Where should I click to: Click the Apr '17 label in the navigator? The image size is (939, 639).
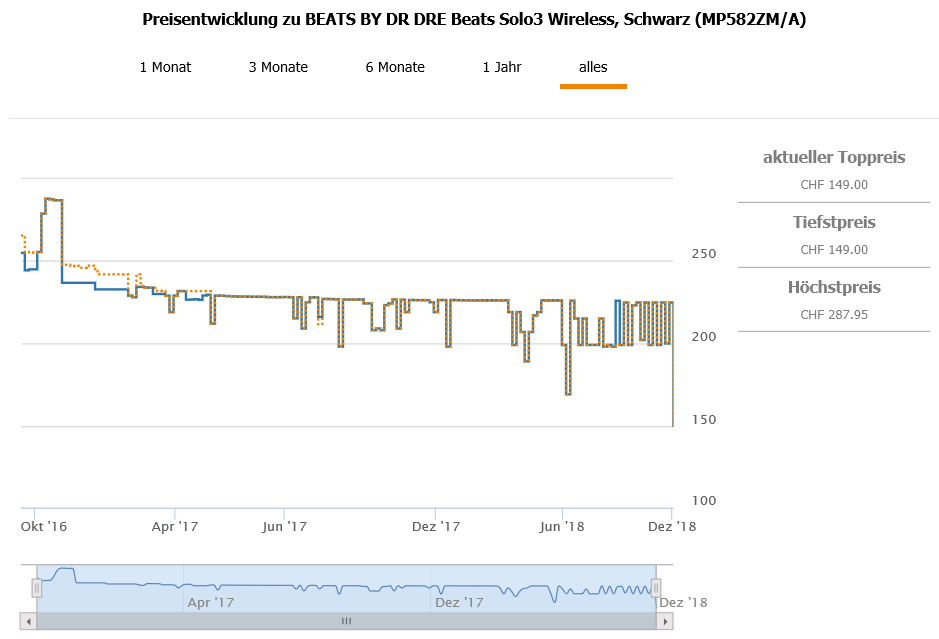point(210,602)
